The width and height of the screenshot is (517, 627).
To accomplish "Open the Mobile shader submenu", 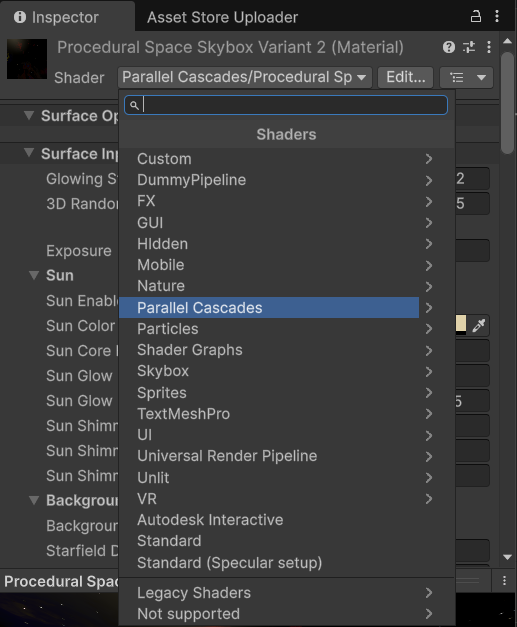I will pyautogui.click(x=287, y=265).
